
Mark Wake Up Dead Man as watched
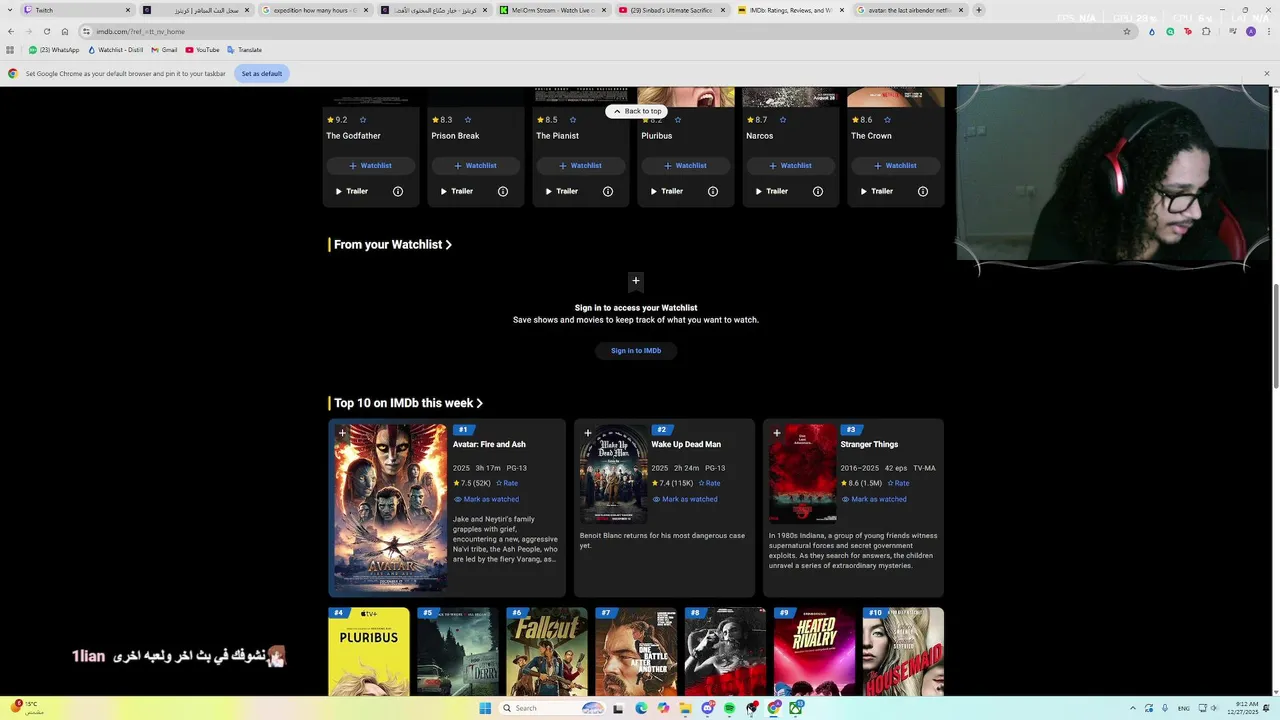(x=685, y=499)
